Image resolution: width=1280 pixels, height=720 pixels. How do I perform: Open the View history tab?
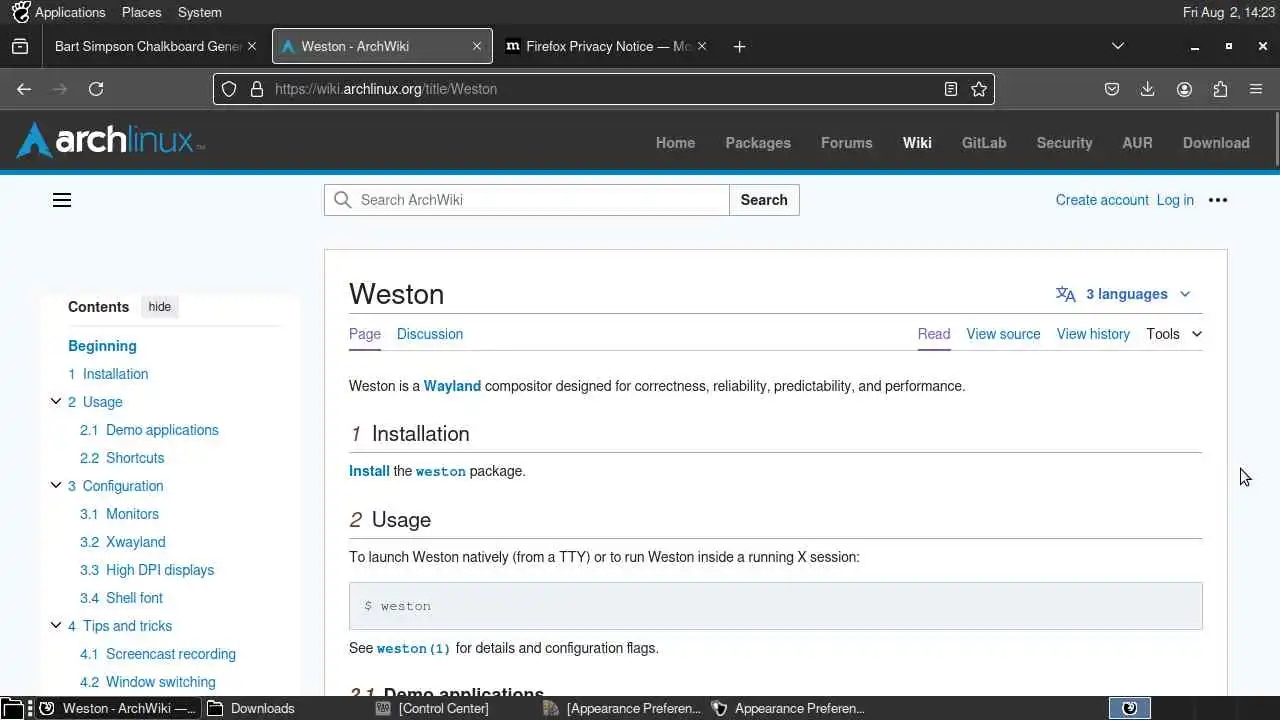(x=1093, y=334)
